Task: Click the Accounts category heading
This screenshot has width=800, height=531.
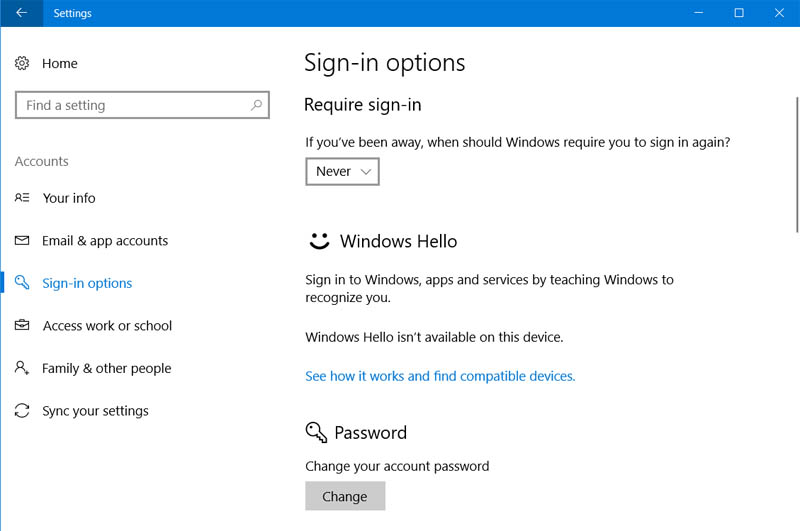Action: point(41,161)
